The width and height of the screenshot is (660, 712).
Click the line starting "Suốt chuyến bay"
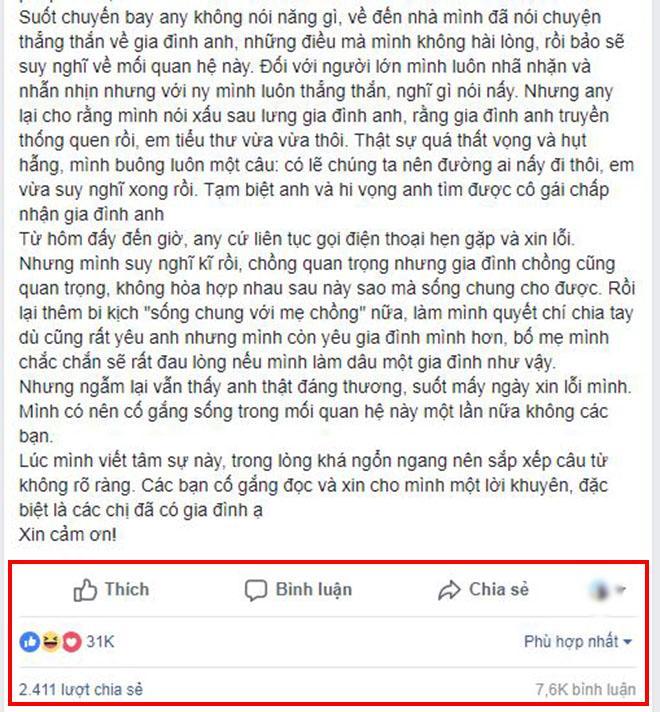point(310,18)
